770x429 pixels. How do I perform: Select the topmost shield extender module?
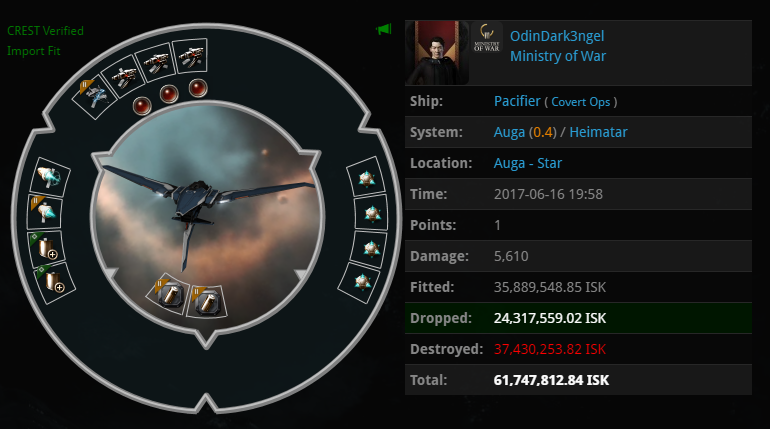47,247
